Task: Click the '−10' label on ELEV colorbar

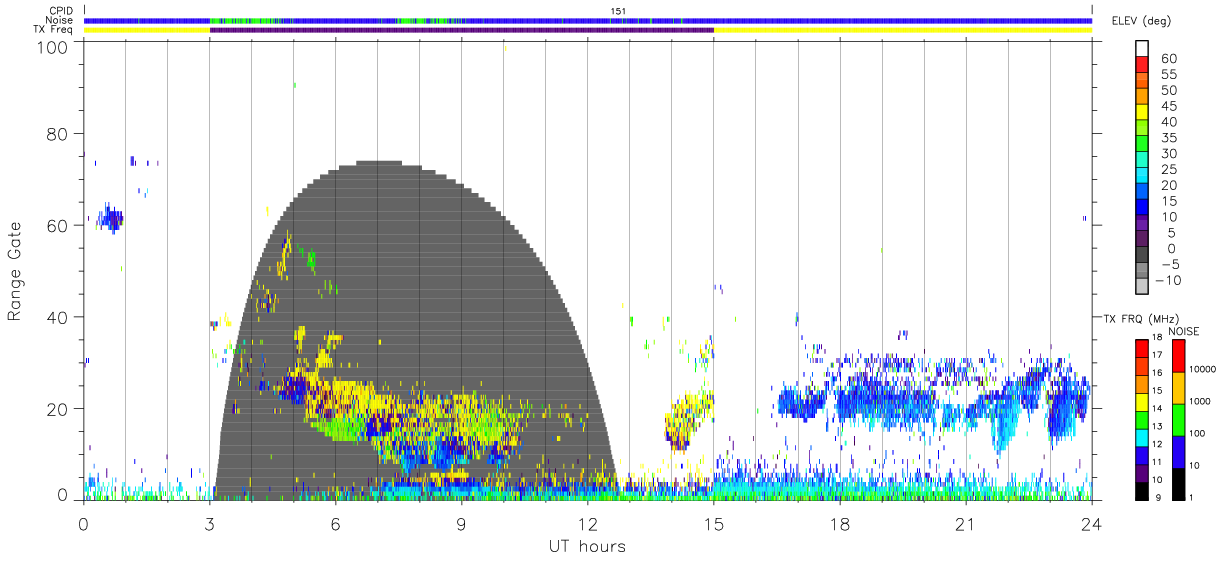Action: tap(1170, 280)
